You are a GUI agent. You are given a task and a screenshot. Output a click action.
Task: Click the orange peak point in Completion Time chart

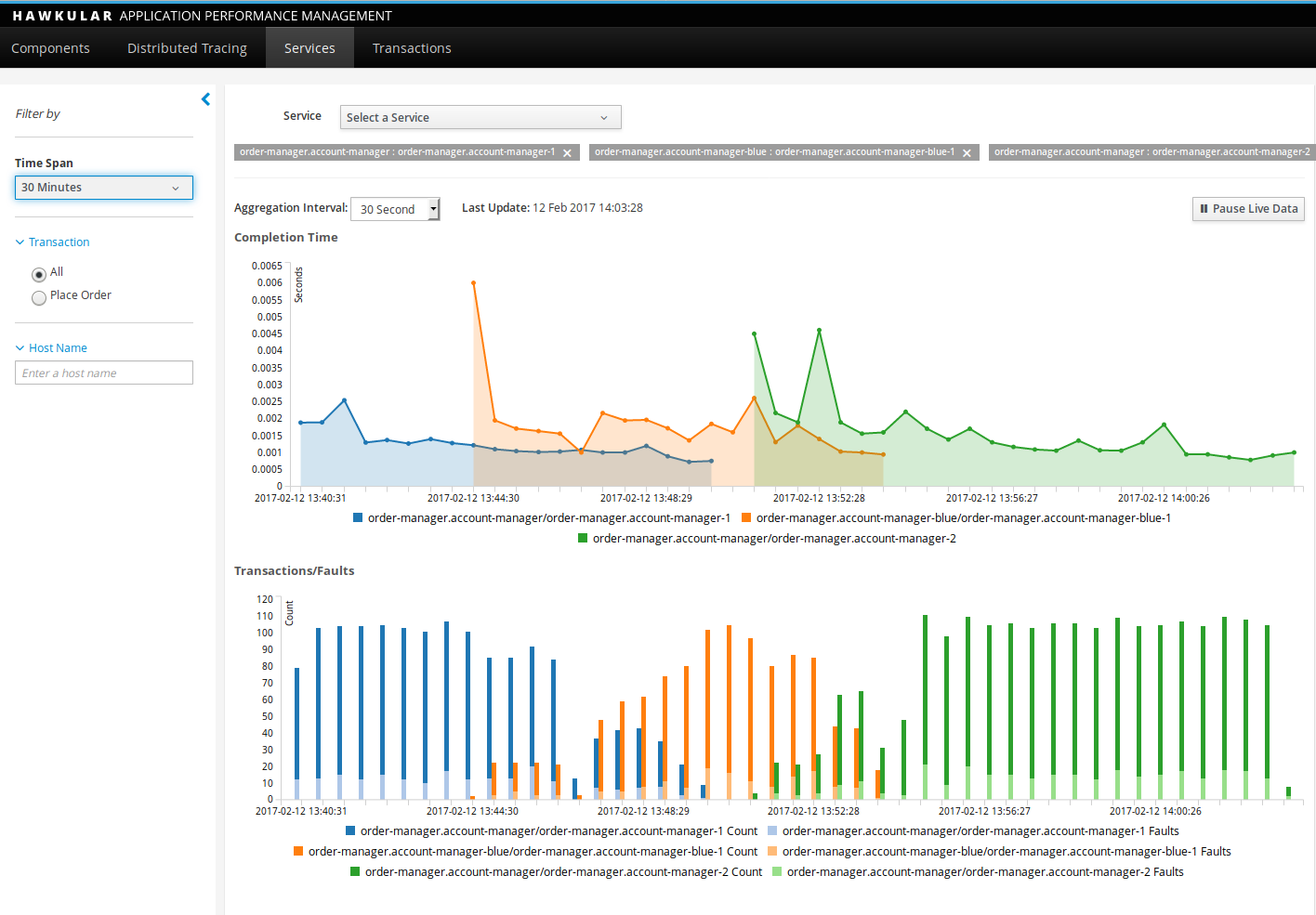[x=474, y=283]
